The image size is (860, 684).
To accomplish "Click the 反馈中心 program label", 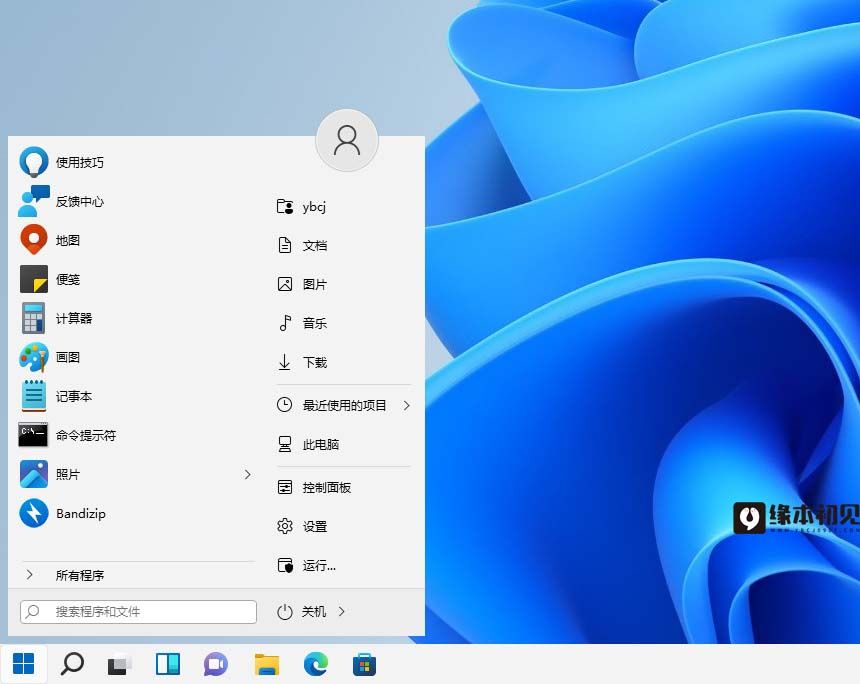I will [x=80, y=201].
